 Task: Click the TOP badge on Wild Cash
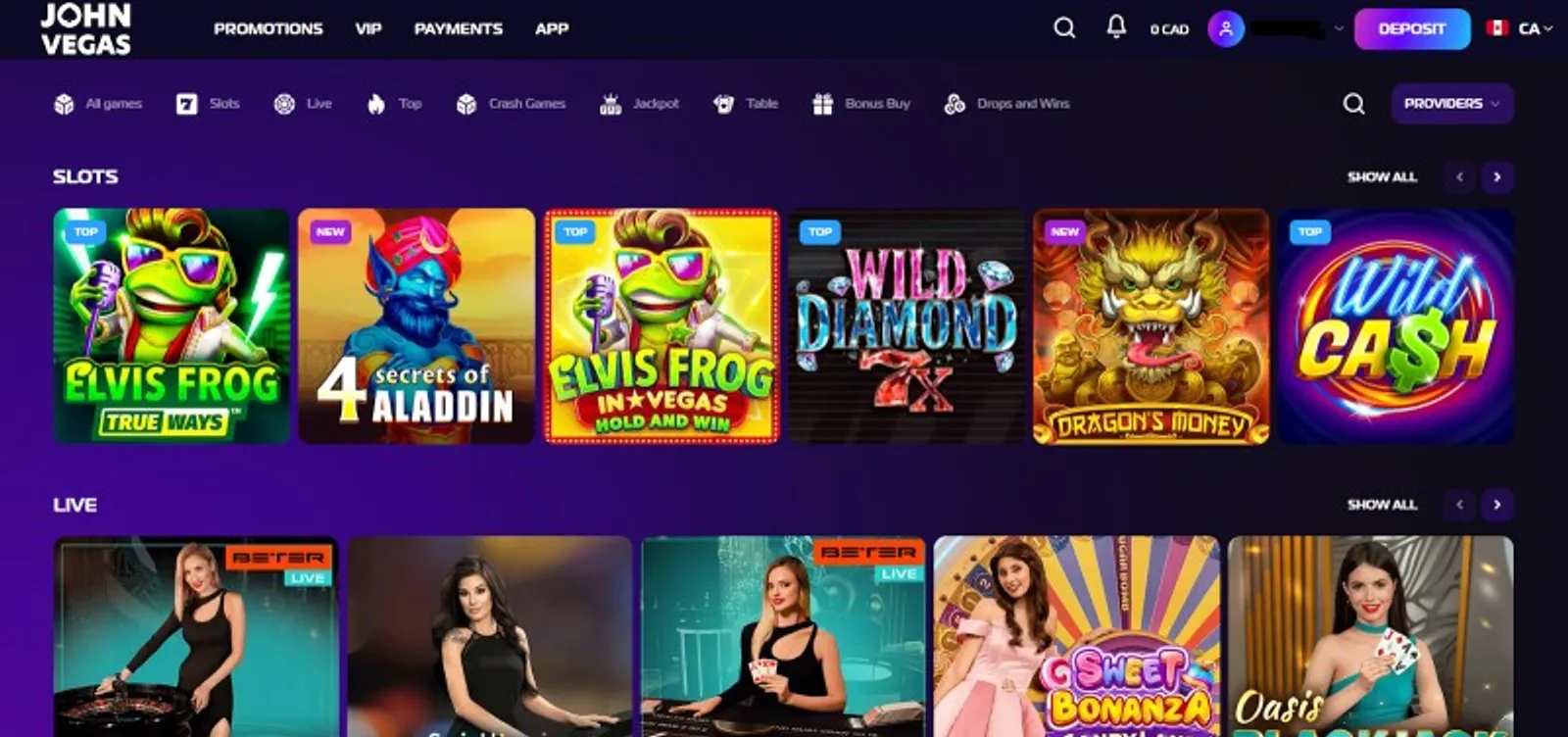[1310, 232]
